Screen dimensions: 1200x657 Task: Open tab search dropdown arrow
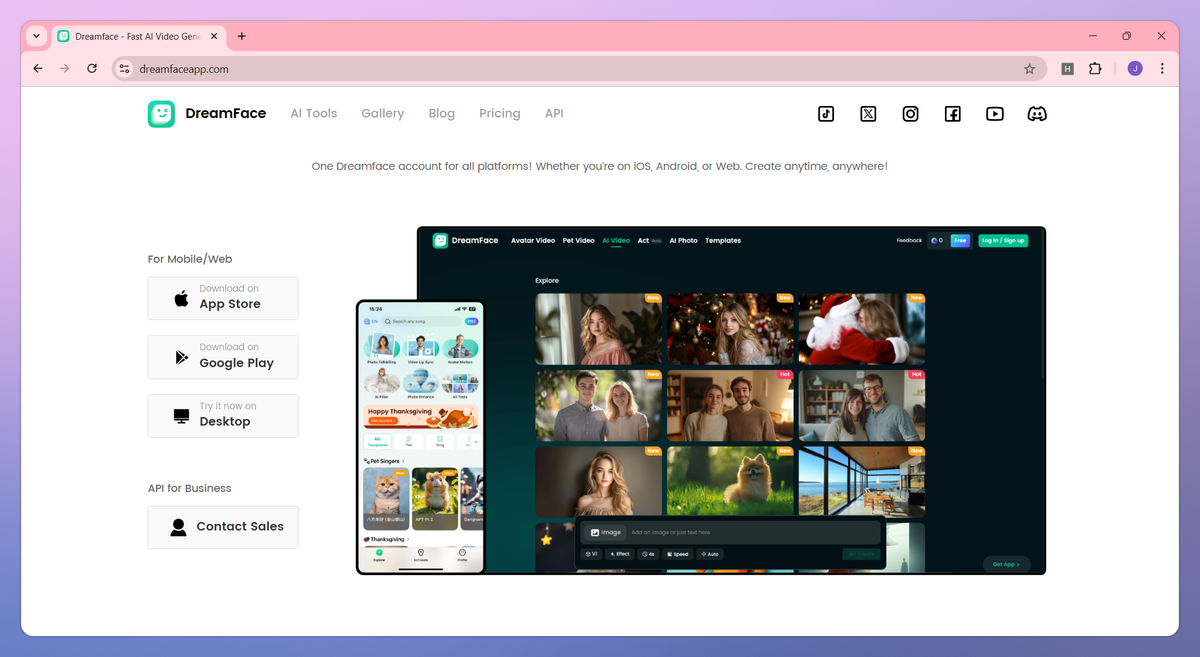(x=36, y=36)
